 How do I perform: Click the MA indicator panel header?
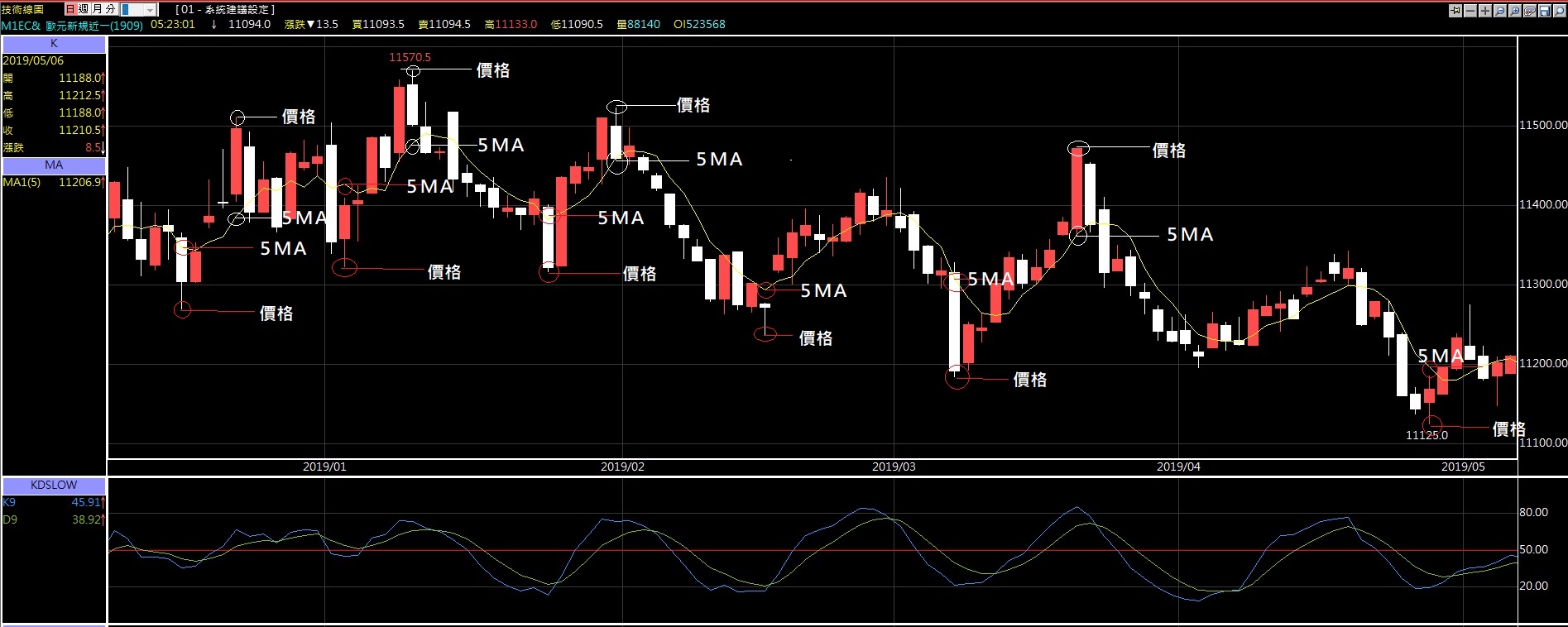tap(54, 165)
